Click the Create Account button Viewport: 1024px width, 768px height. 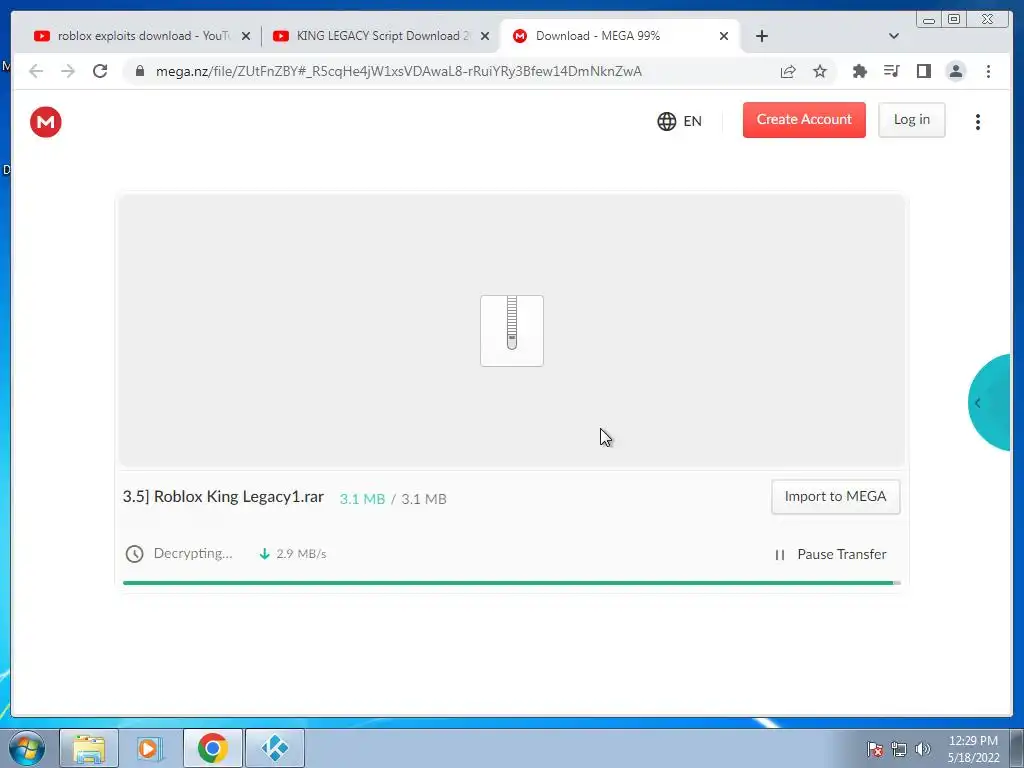tap(804, 120)
